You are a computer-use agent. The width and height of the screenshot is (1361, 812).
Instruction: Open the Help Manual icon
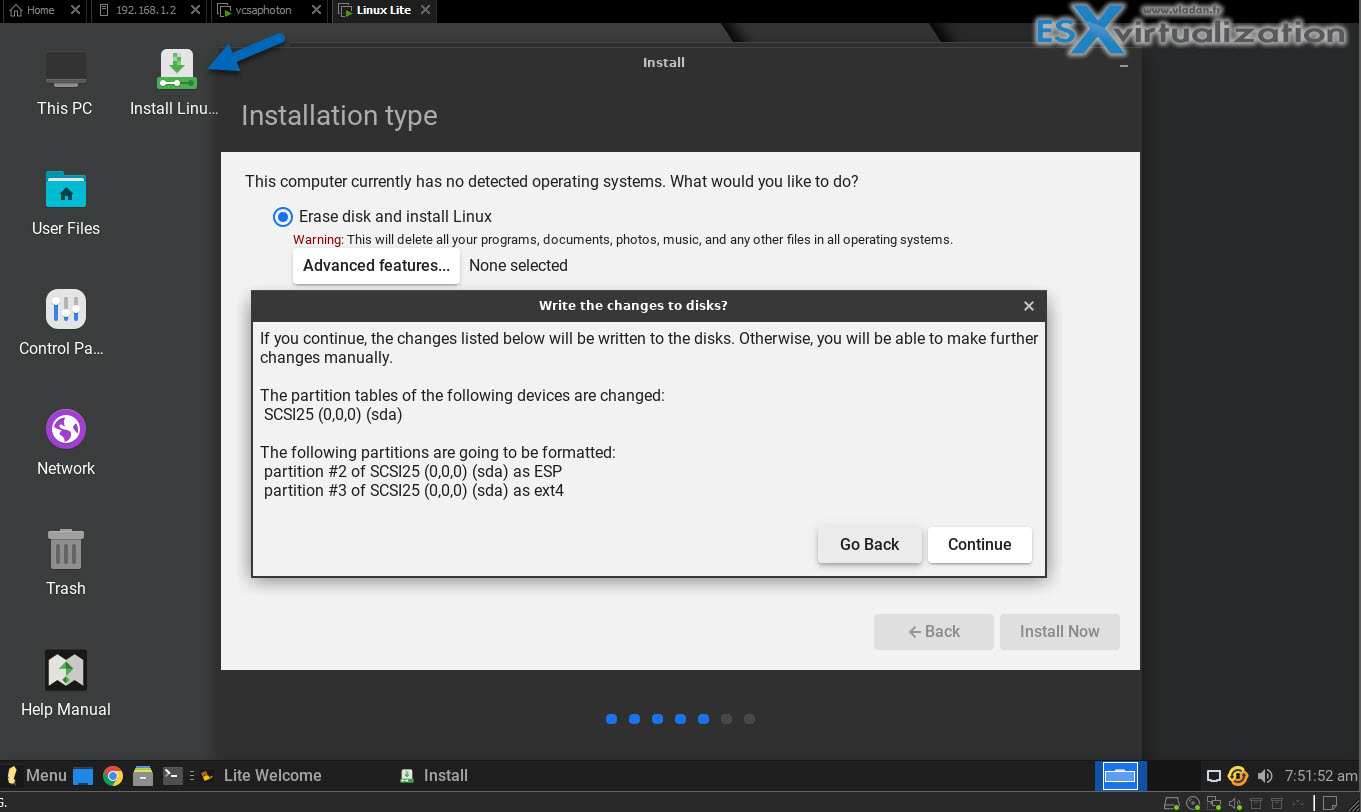coord(65,668)
